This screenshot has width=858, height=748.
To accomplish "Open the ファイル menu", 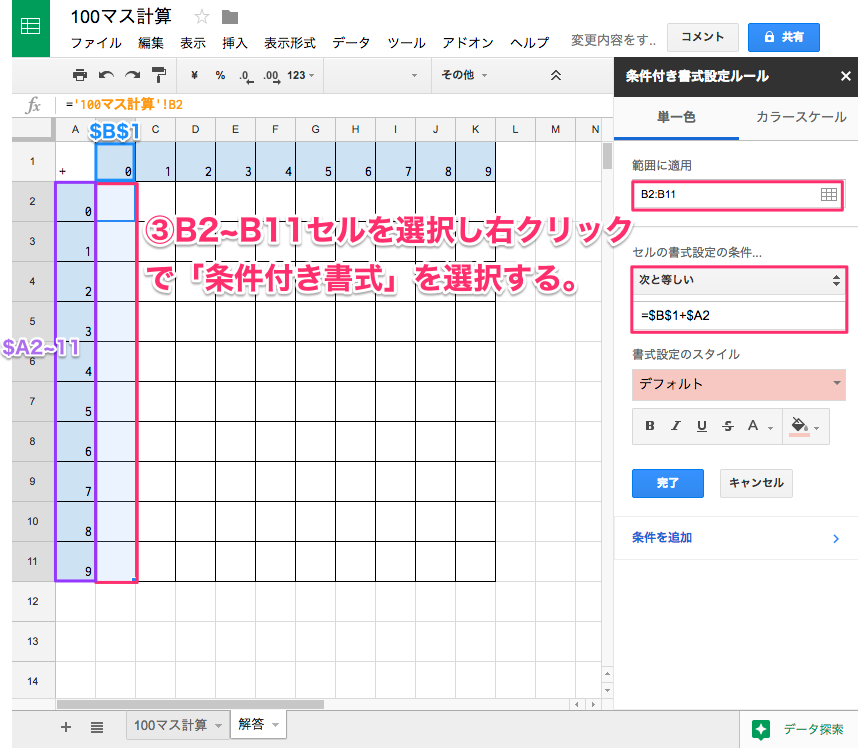I will pos(96,43).
